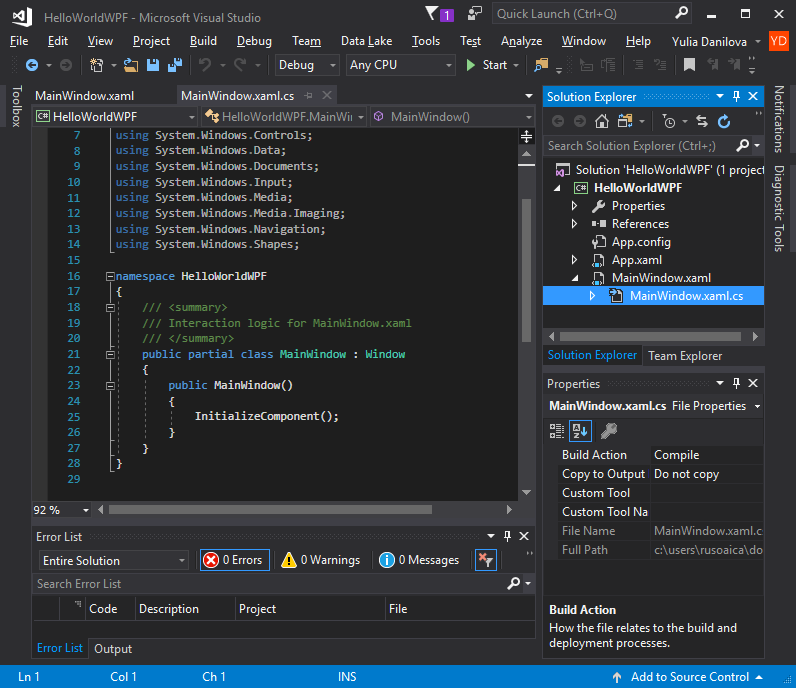Screen dimensions: 796x688
Task: Select App.config in Solution Explorer
Action: pyautogui.click(x=641, y=242)
